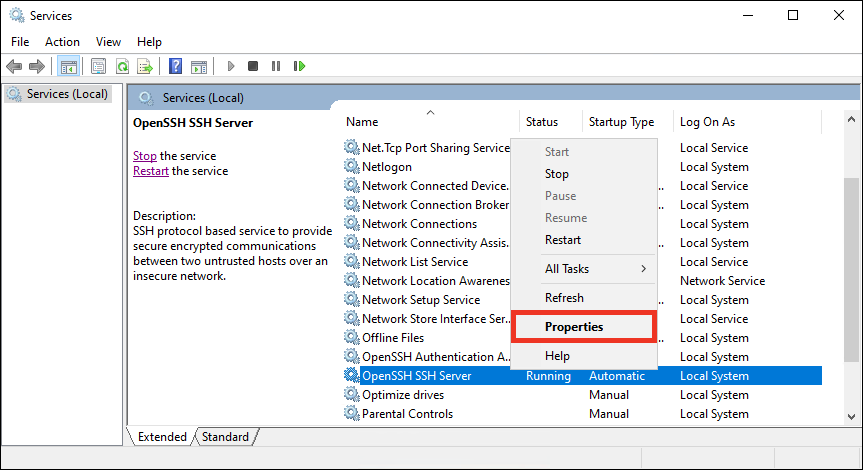
Task: Open the Action menu
Action: click(x=62, y=42)
